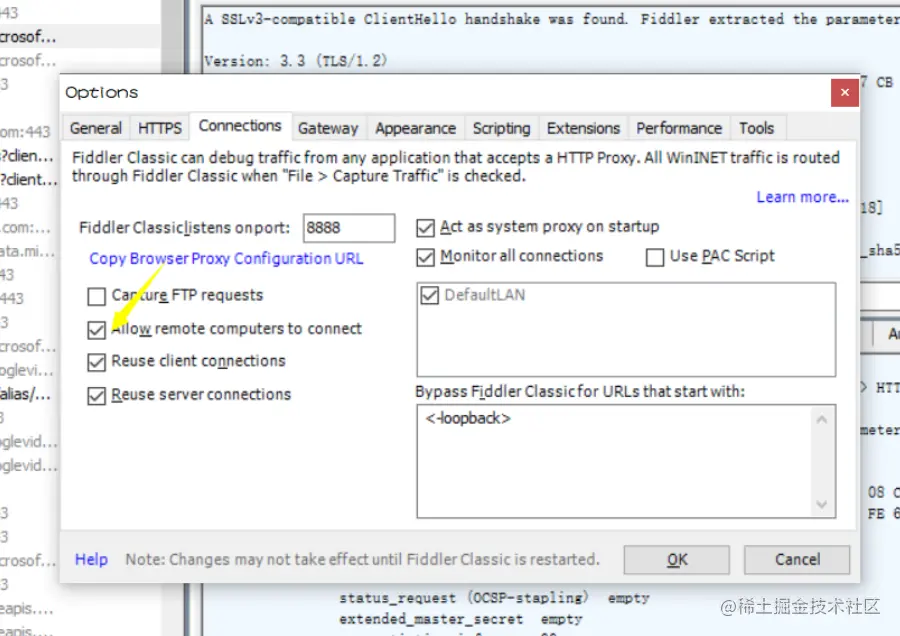This screenshot has width=900, height=636.
Task: Close the Options dialog with the red X
Action: [844, 92]
